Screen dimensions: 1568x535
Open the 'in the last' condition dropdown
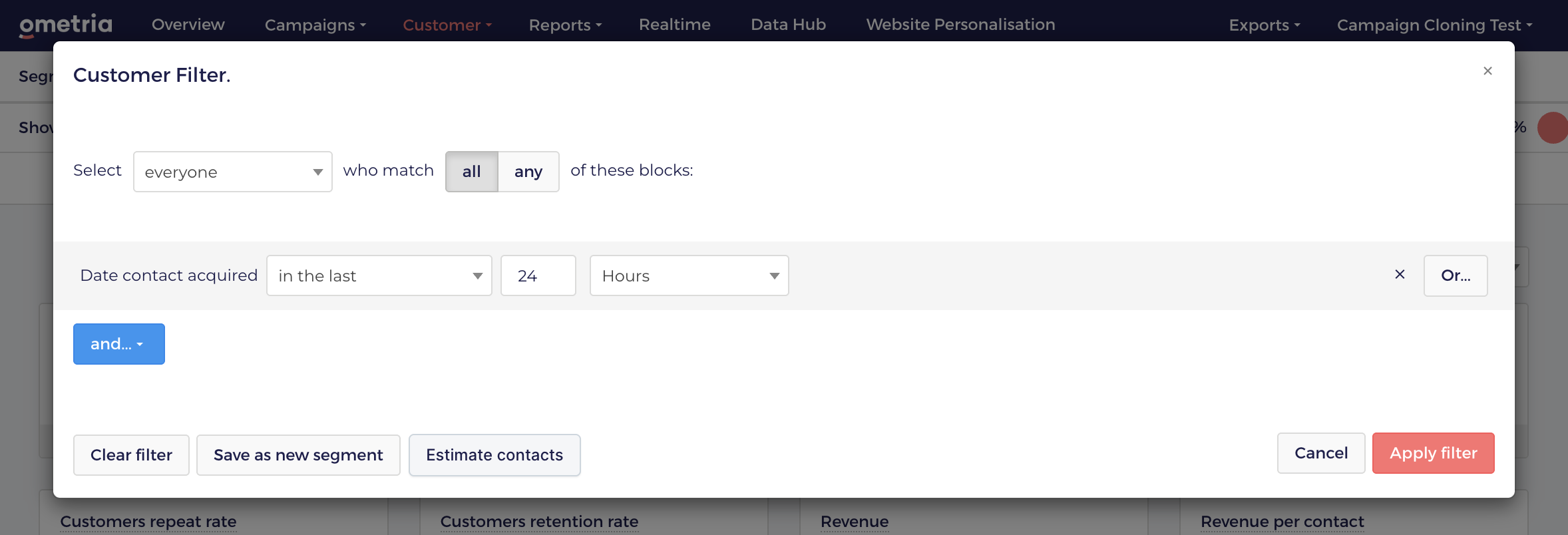tap(379, 275)
